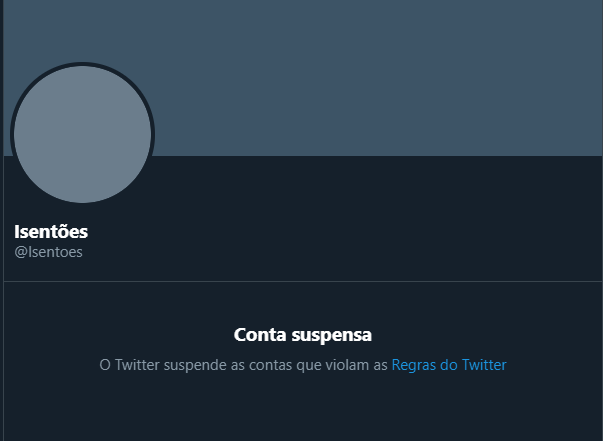Select the display name Isentões

coord(51,231)
